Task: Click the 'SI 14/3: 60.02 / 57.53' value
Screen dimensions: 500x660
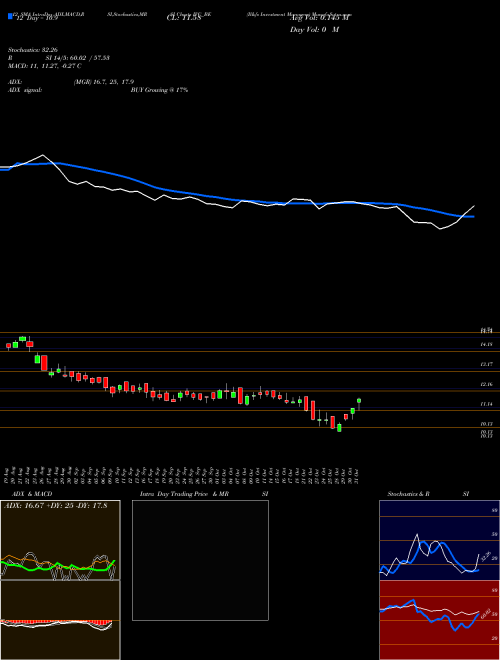Action: pyautogui.click(x=78, y=58)
